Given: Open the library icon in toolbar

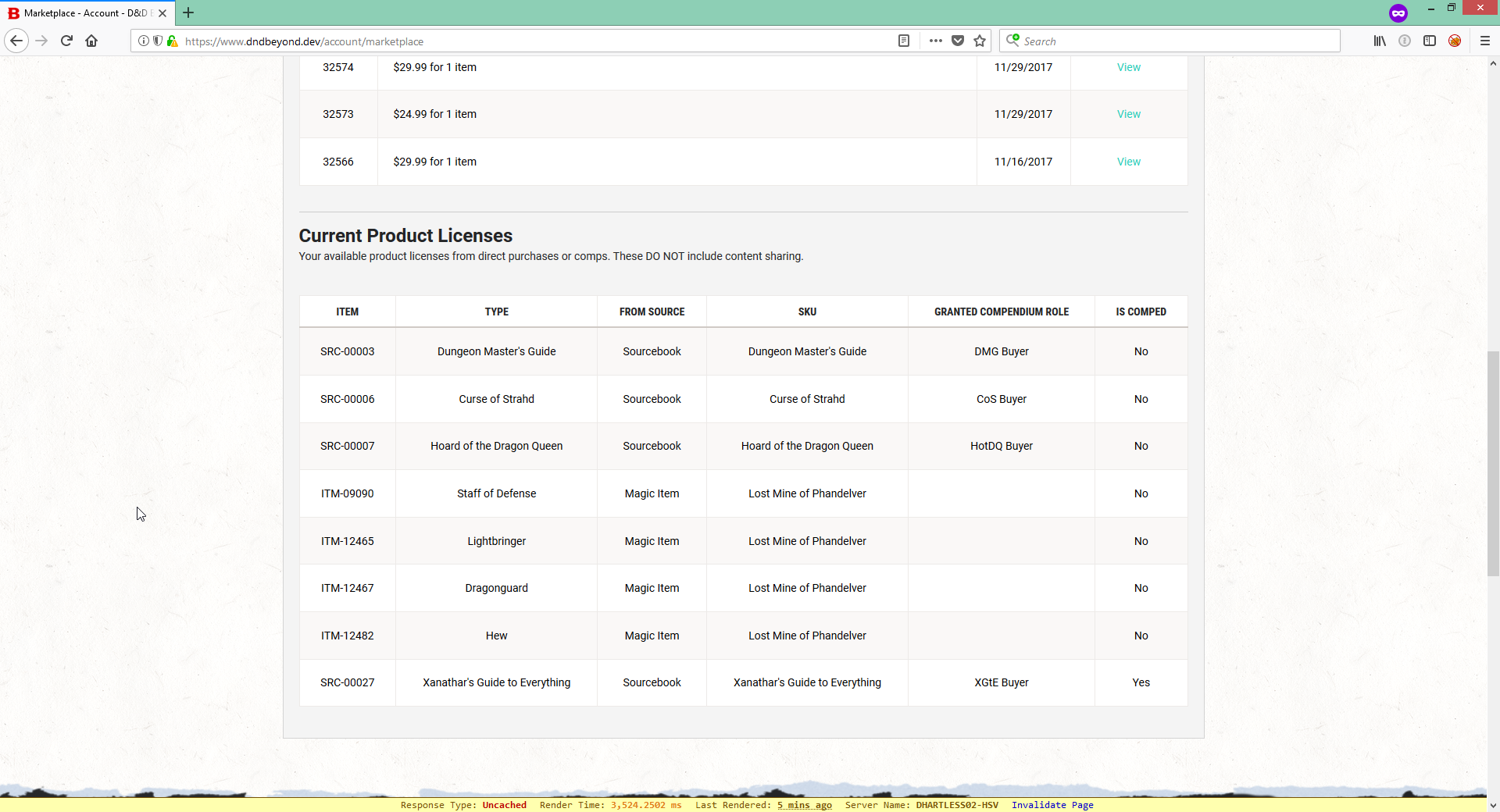Looking at the screenshot, I should 1380,41.
